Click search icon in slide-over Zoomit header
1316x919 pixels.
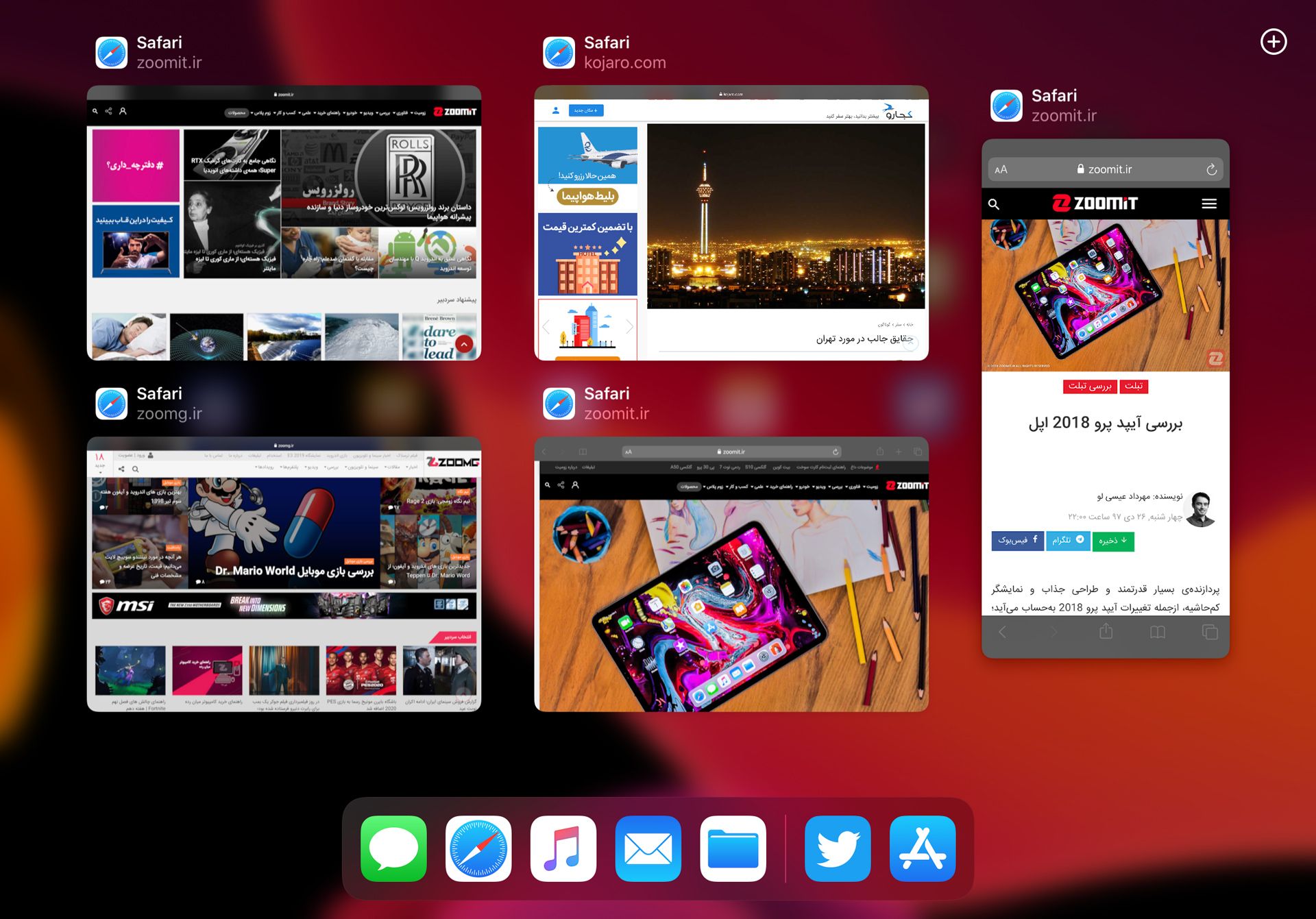(x=994, y=204)
